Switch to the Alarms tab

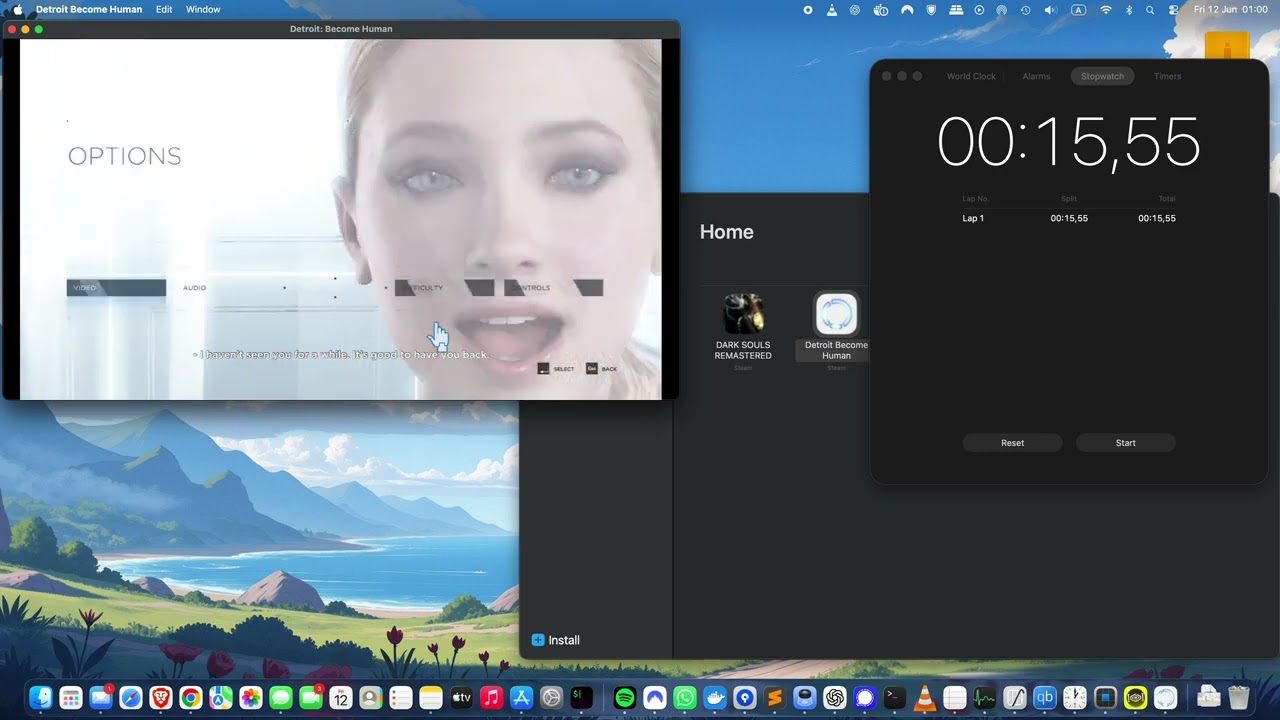[1036, 76]
